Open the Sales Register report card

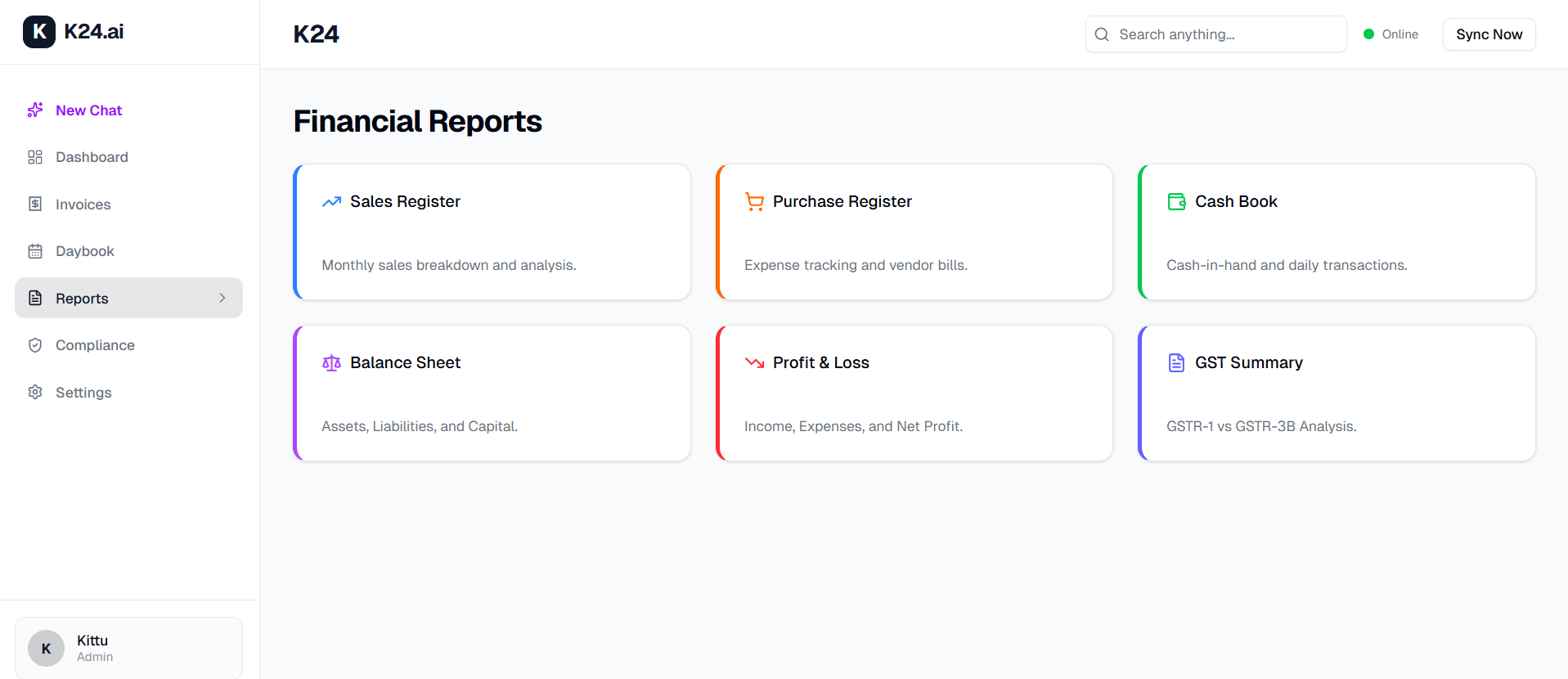tap(492, 232)
